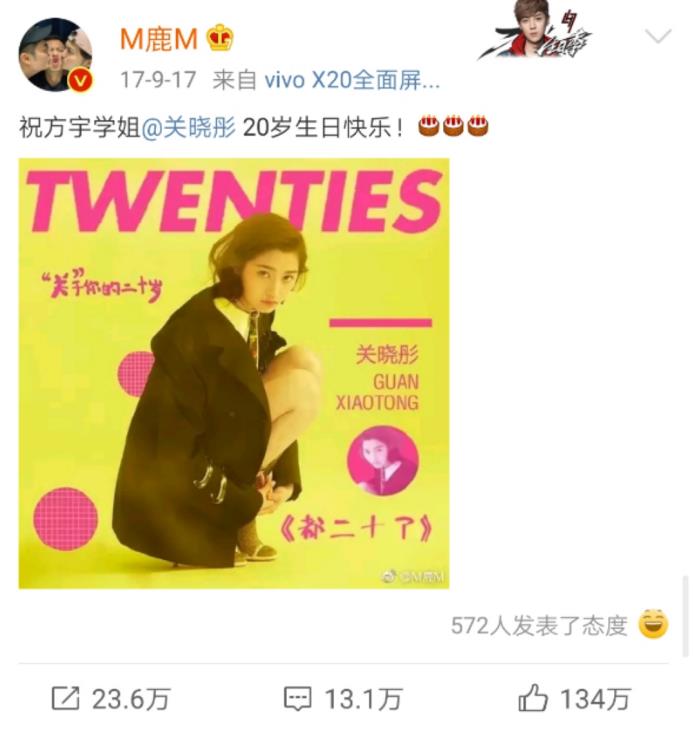View the 572人发表了态度 reactions
This screenshot has height=731, width=693.
[539, 625]
